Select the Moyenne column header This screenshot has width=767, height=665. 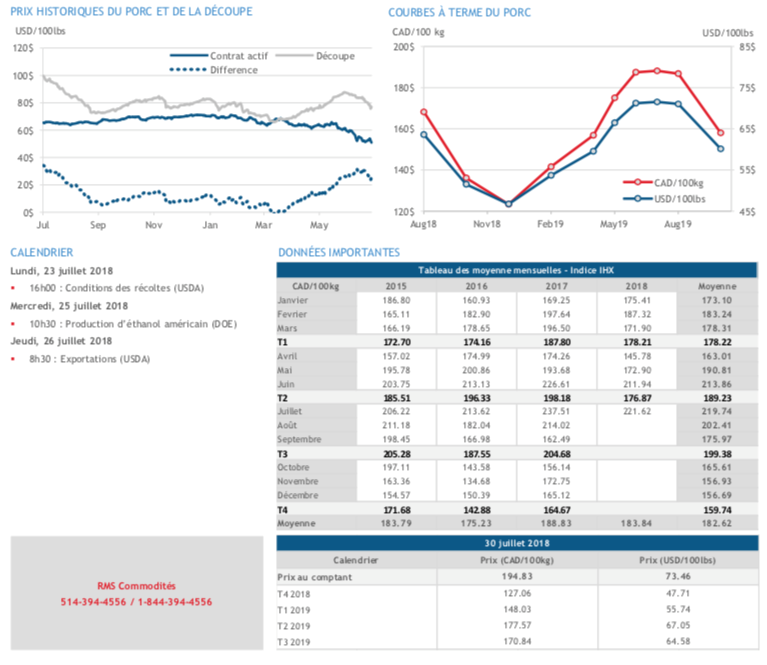[717, 286]
